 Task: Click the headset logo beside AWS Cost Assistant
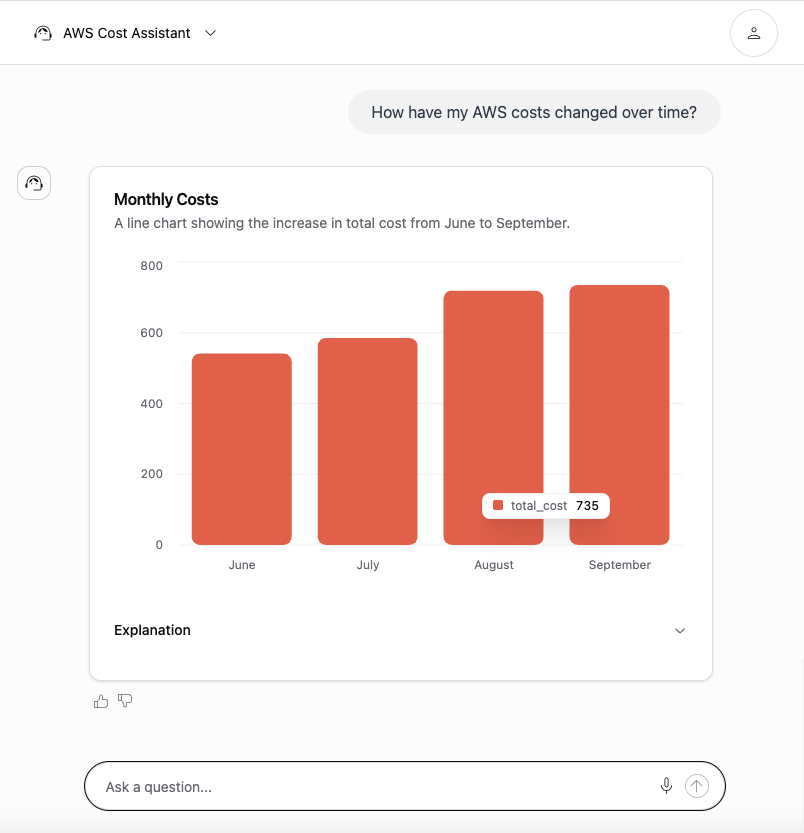coord(42,32)
